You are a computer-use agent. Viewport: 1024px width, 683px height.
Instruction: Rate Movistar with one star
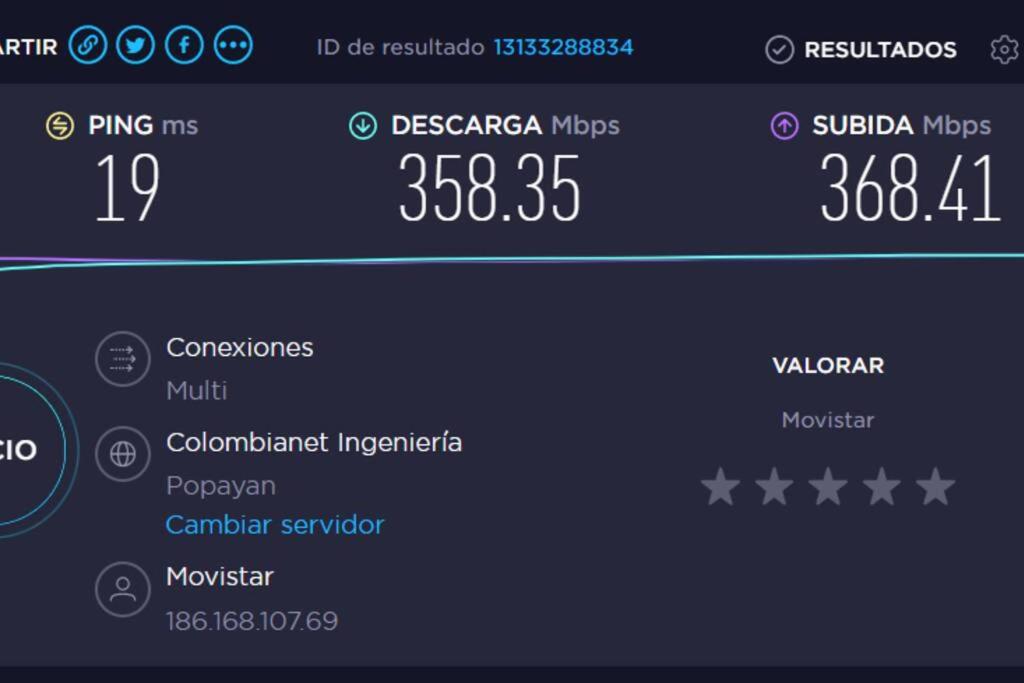click(720, 487)
